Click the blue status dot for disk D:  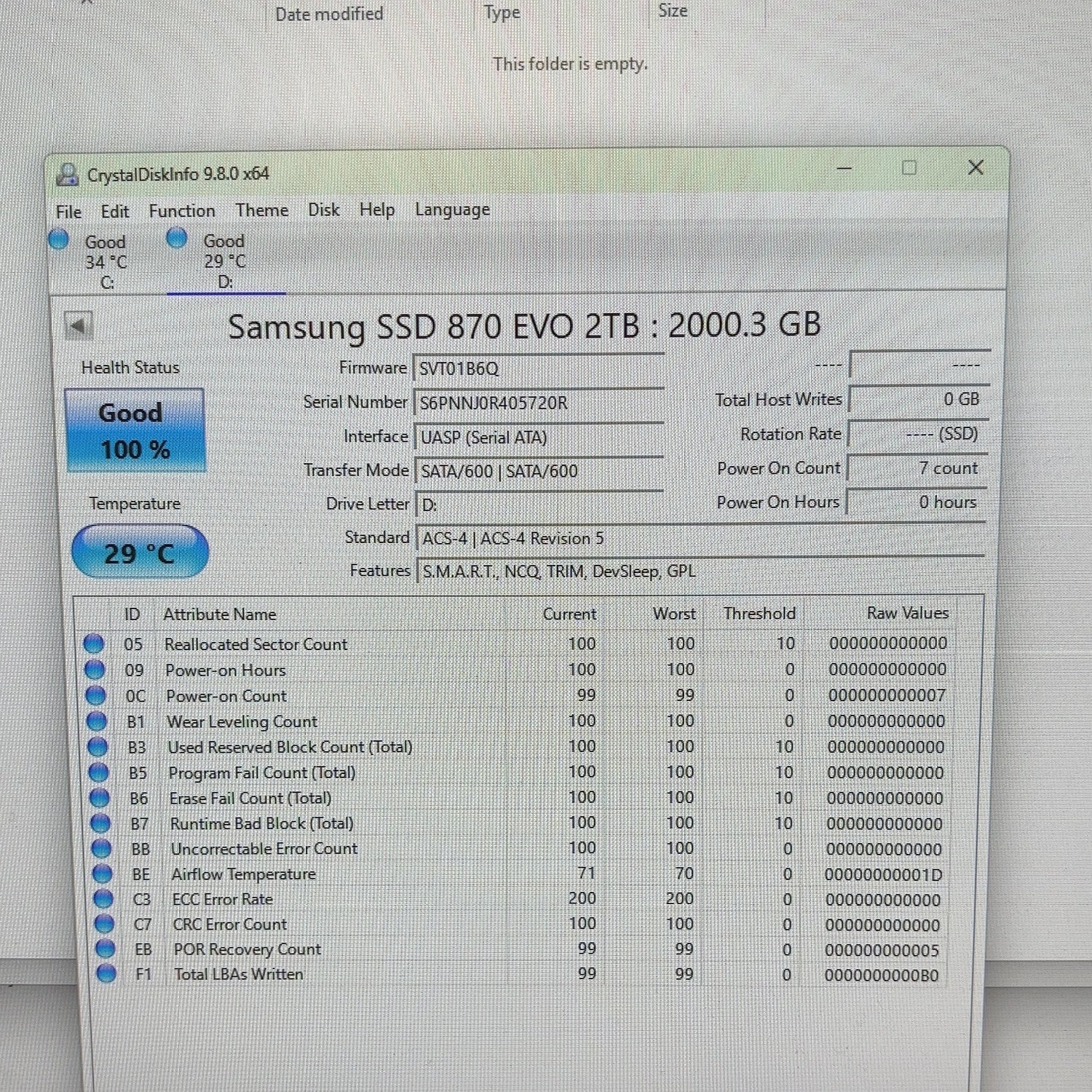[x=176, y=237]
